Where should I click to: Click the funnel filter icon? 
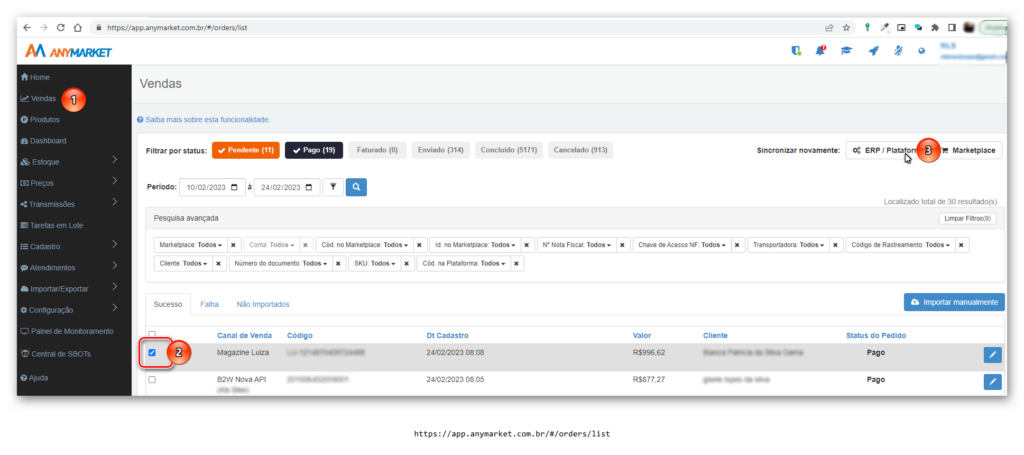pyautogui.click(x=332, y=187)
